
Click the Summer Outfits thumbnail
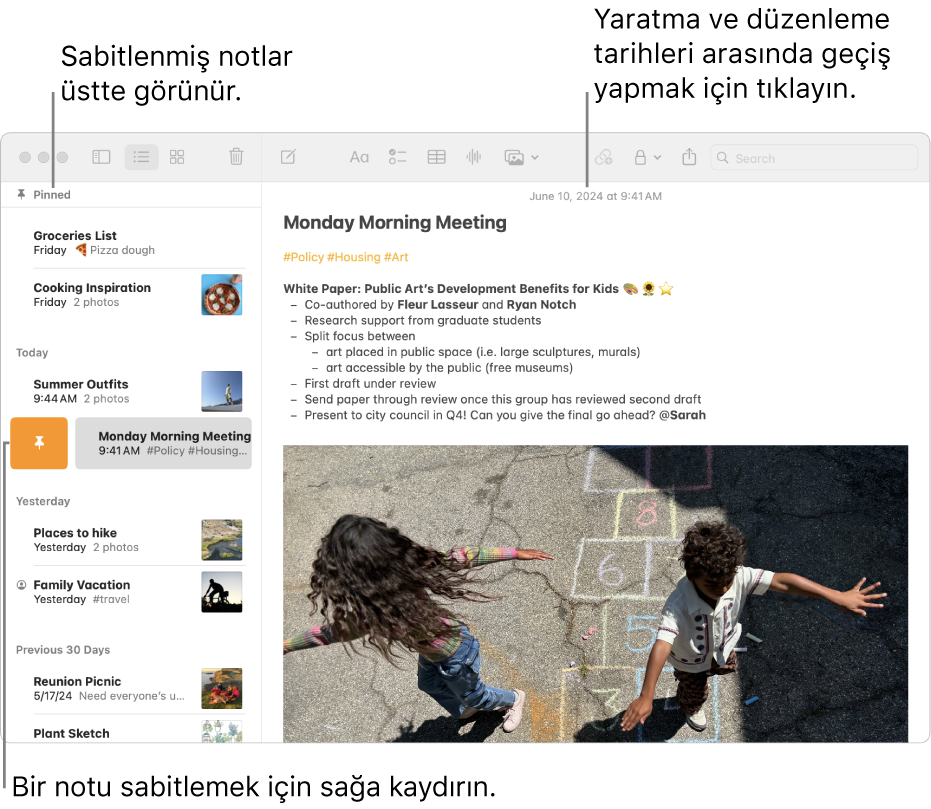[221, 391]
